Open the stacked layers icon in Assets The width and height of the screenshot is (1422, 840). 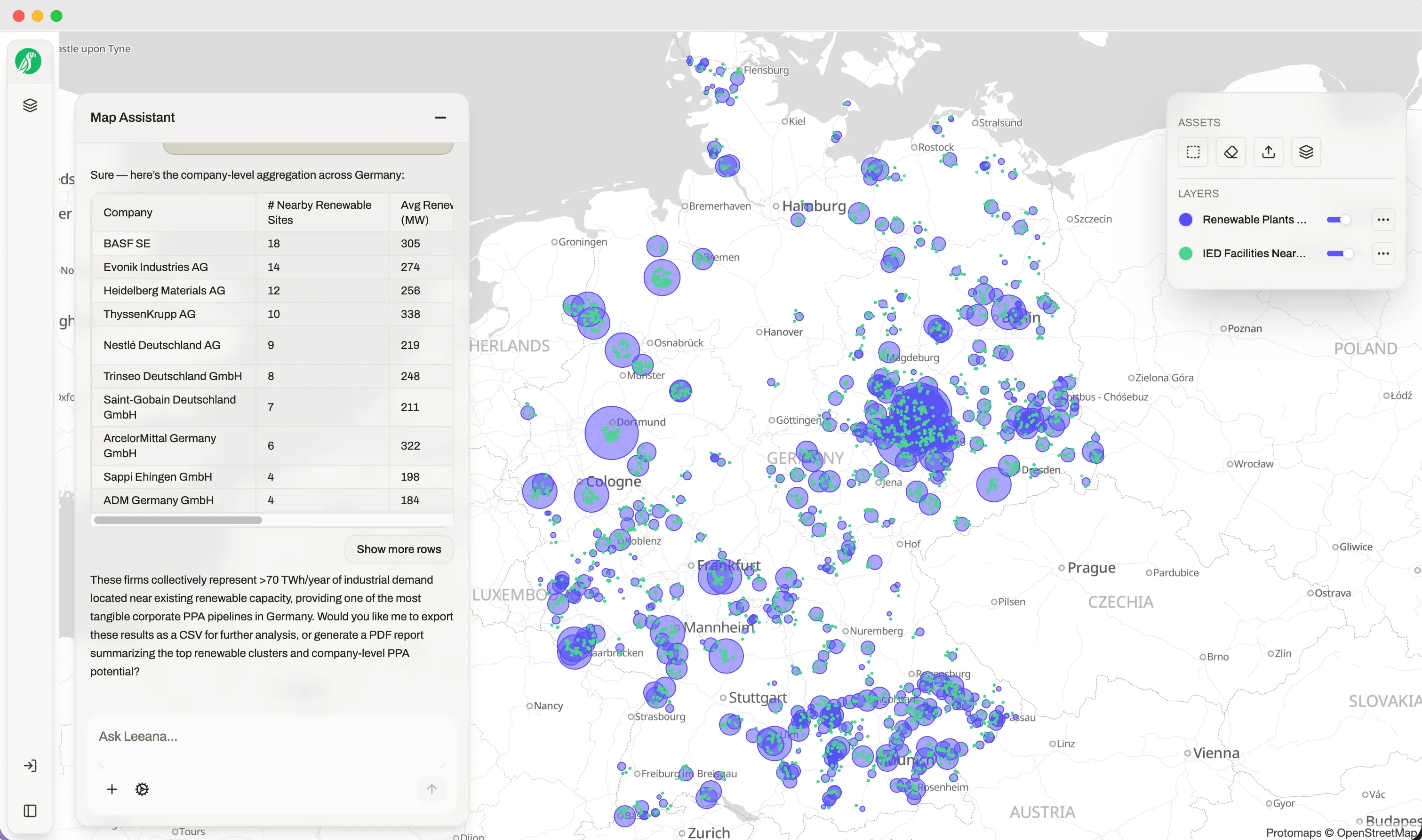[1305, 152]
